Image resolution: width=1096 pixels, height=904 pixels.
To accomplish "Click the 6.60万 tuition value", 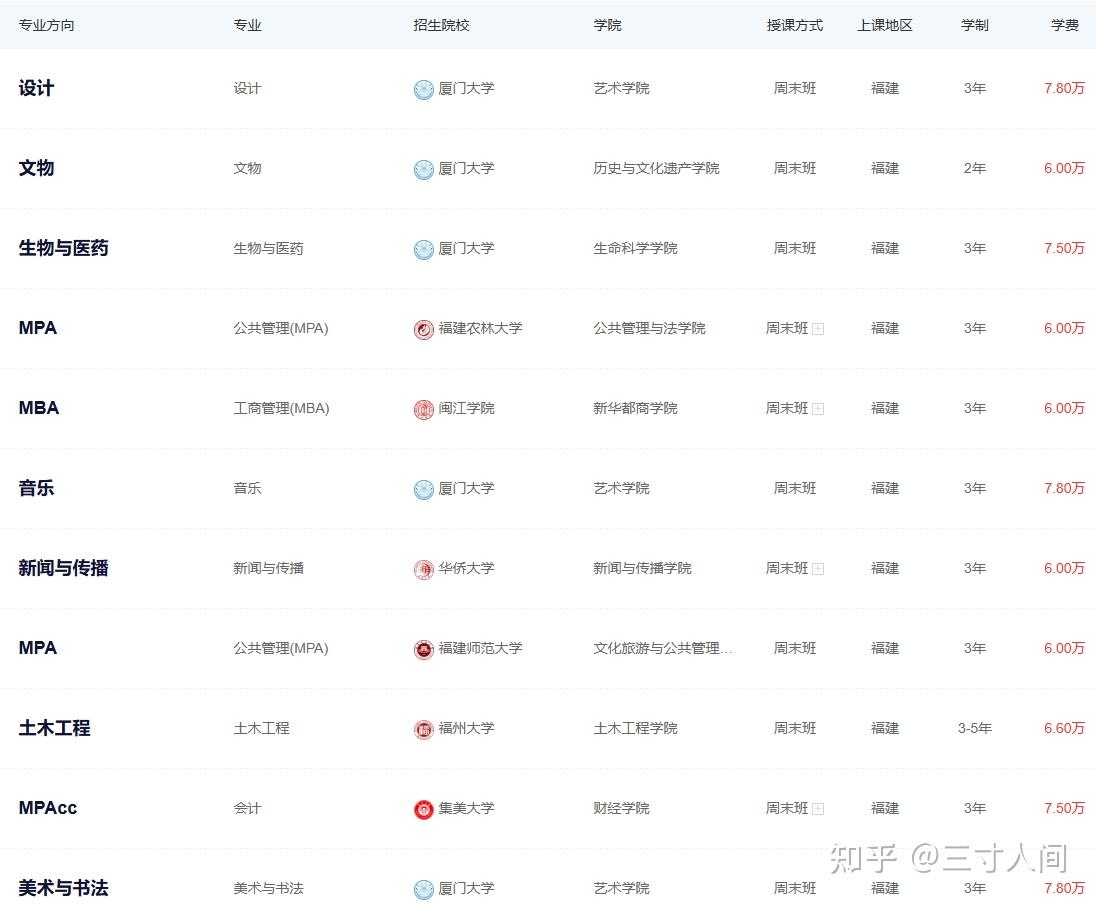I will pos(1065,728).
